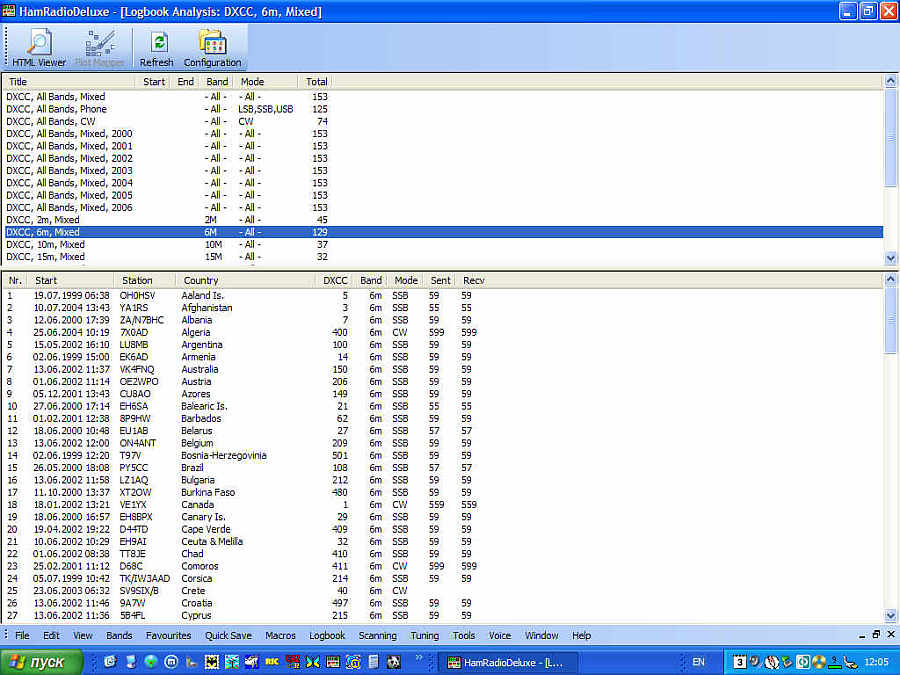The width and height of the screenshot is (900, 675).
Task: Open the Tuning menu
Action: (425, 635)
